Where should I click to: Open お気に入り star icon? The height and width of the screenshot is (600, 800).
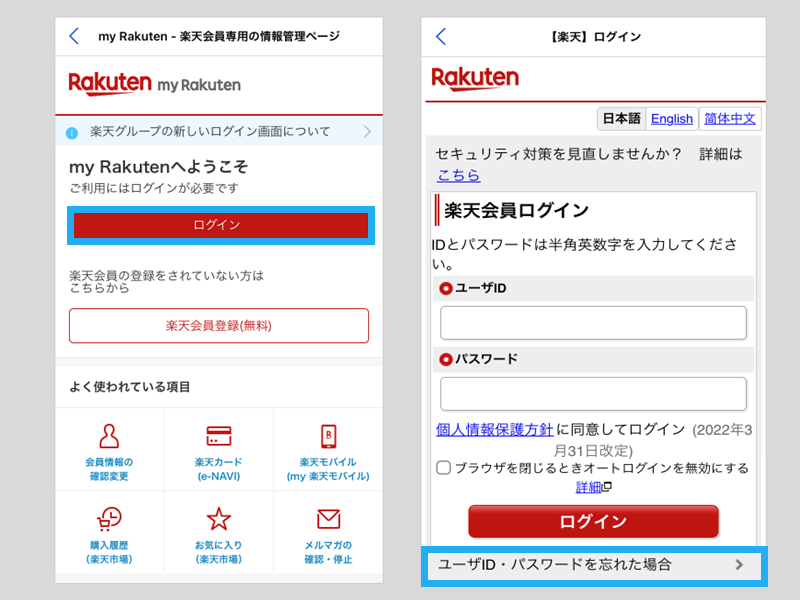(x=219, y=519)
